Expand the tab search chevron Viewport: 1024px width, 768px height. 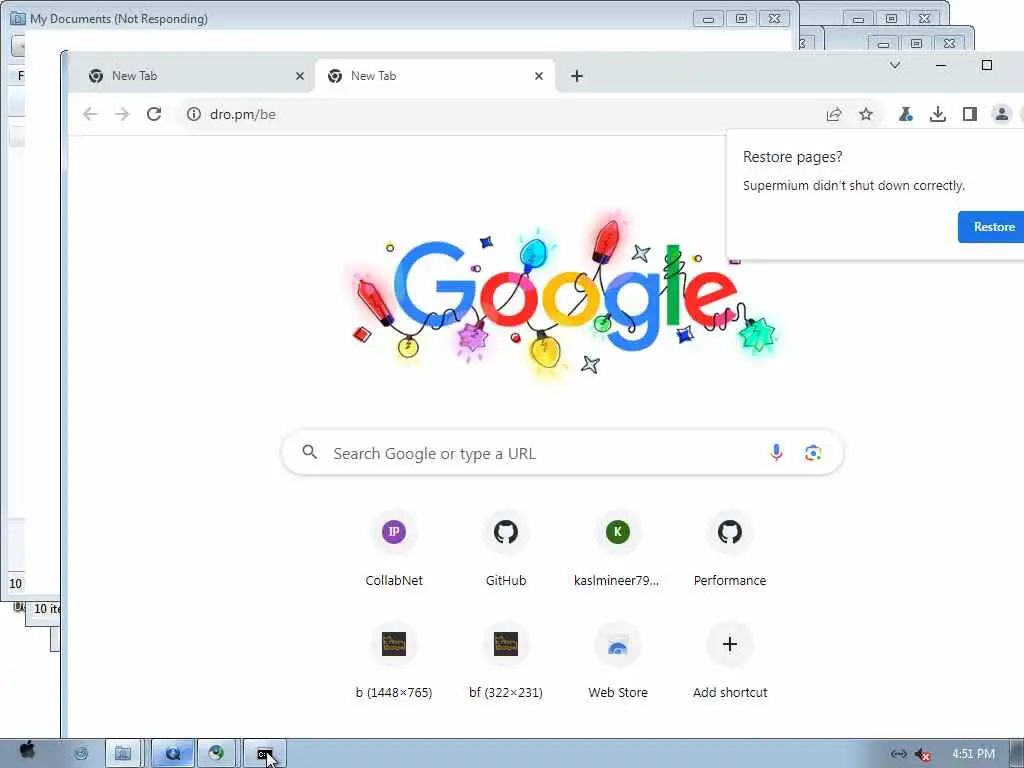pyautogui.click(x=895, y=65)
